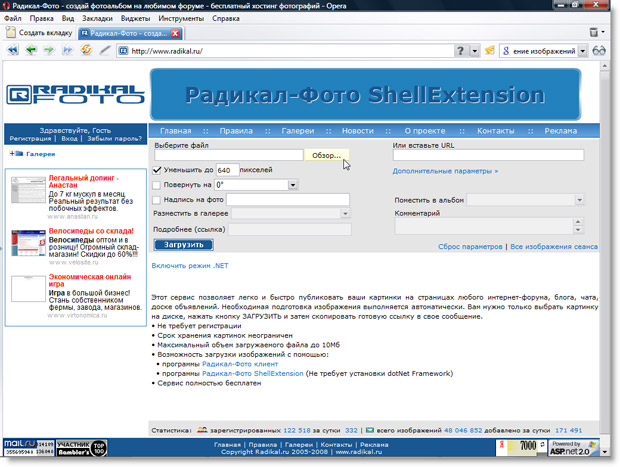Open the Виджеты menu
Screen dimensions: 620x467
[x=136, y=19]
